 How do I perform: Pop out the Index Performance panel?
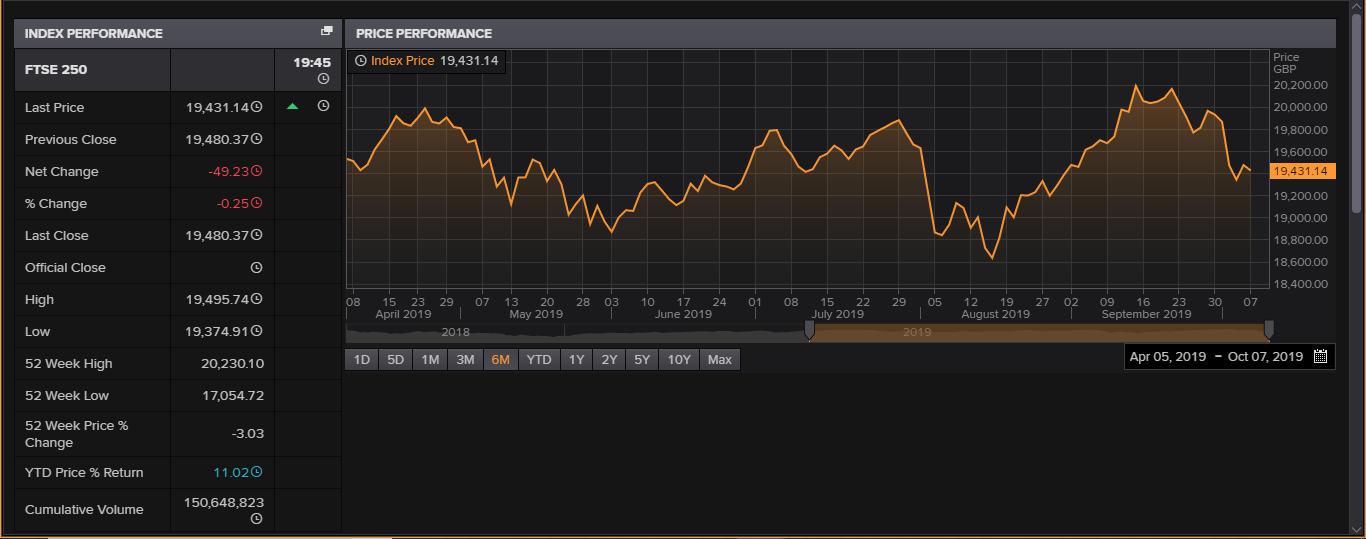tap(326, 32)
